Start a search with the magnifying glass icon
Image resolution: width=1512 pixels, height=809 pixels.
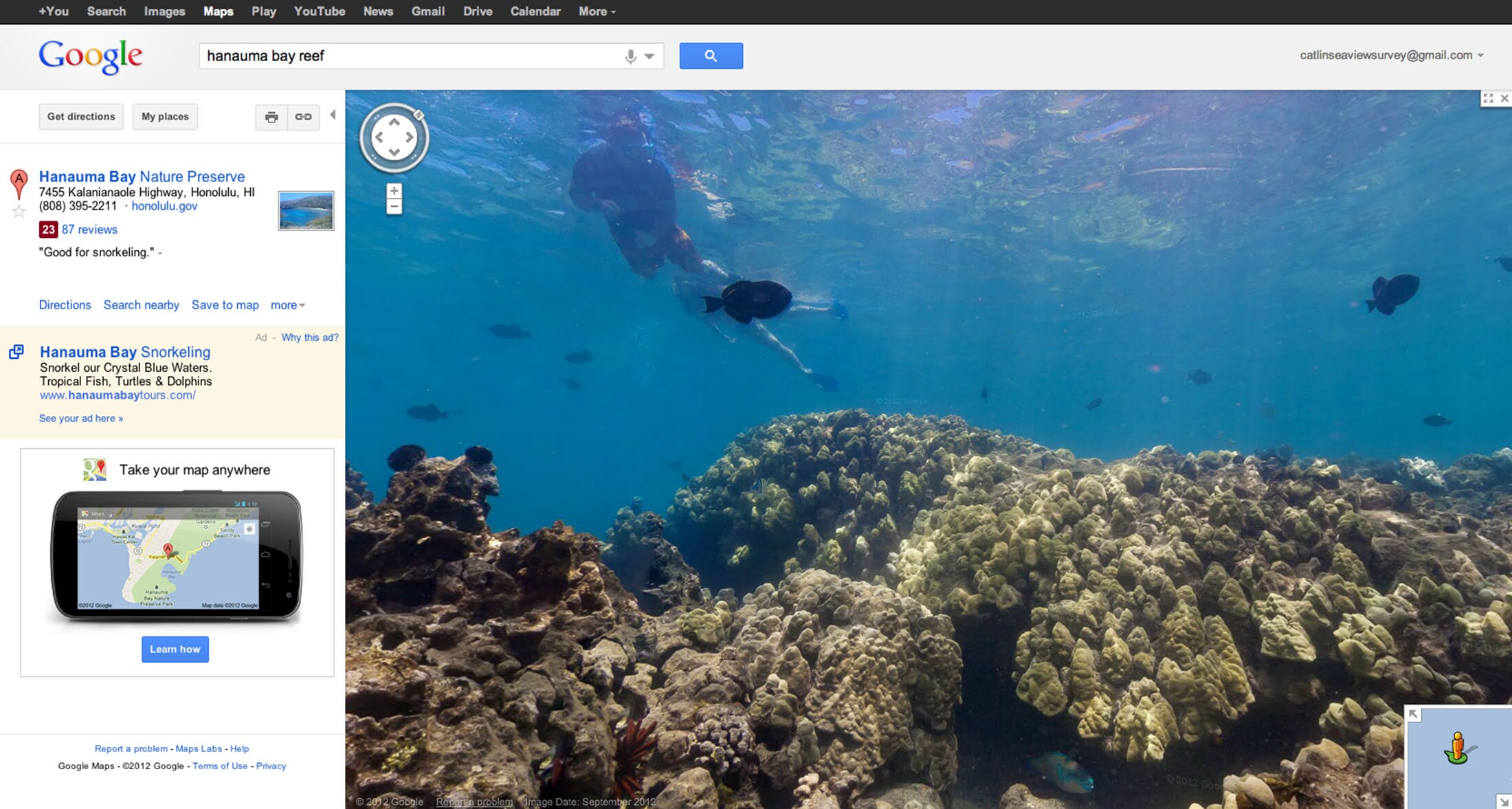711,56
